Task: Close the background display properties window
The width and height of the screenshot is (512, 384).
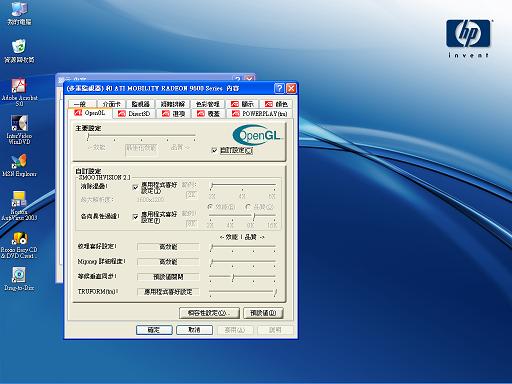Action: pos(249,79)
